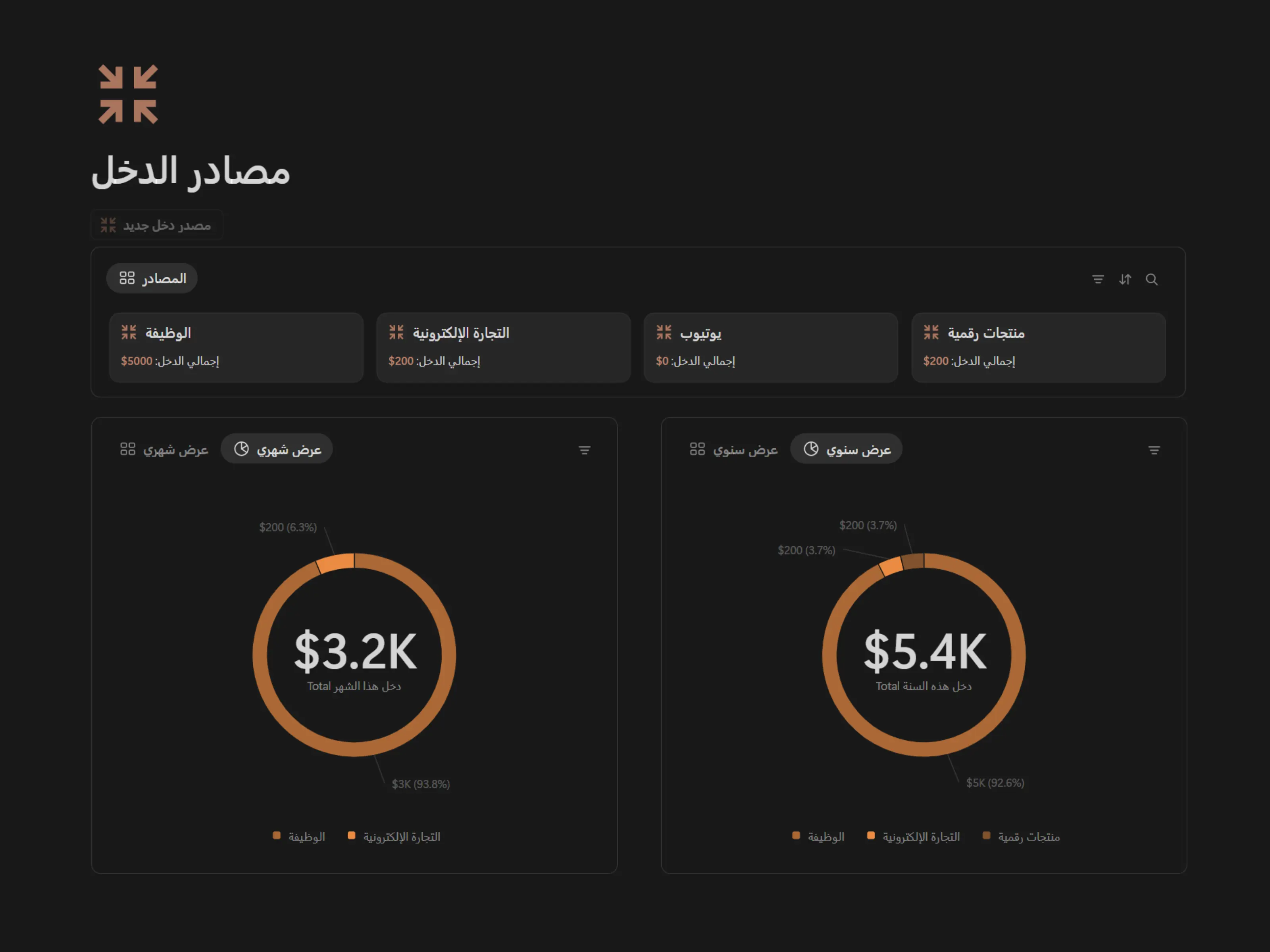Toggle منتجات رقمية legend swatch in yearly chart
1270x952 pixels.
pyautogui.click(x=986, y=835)
